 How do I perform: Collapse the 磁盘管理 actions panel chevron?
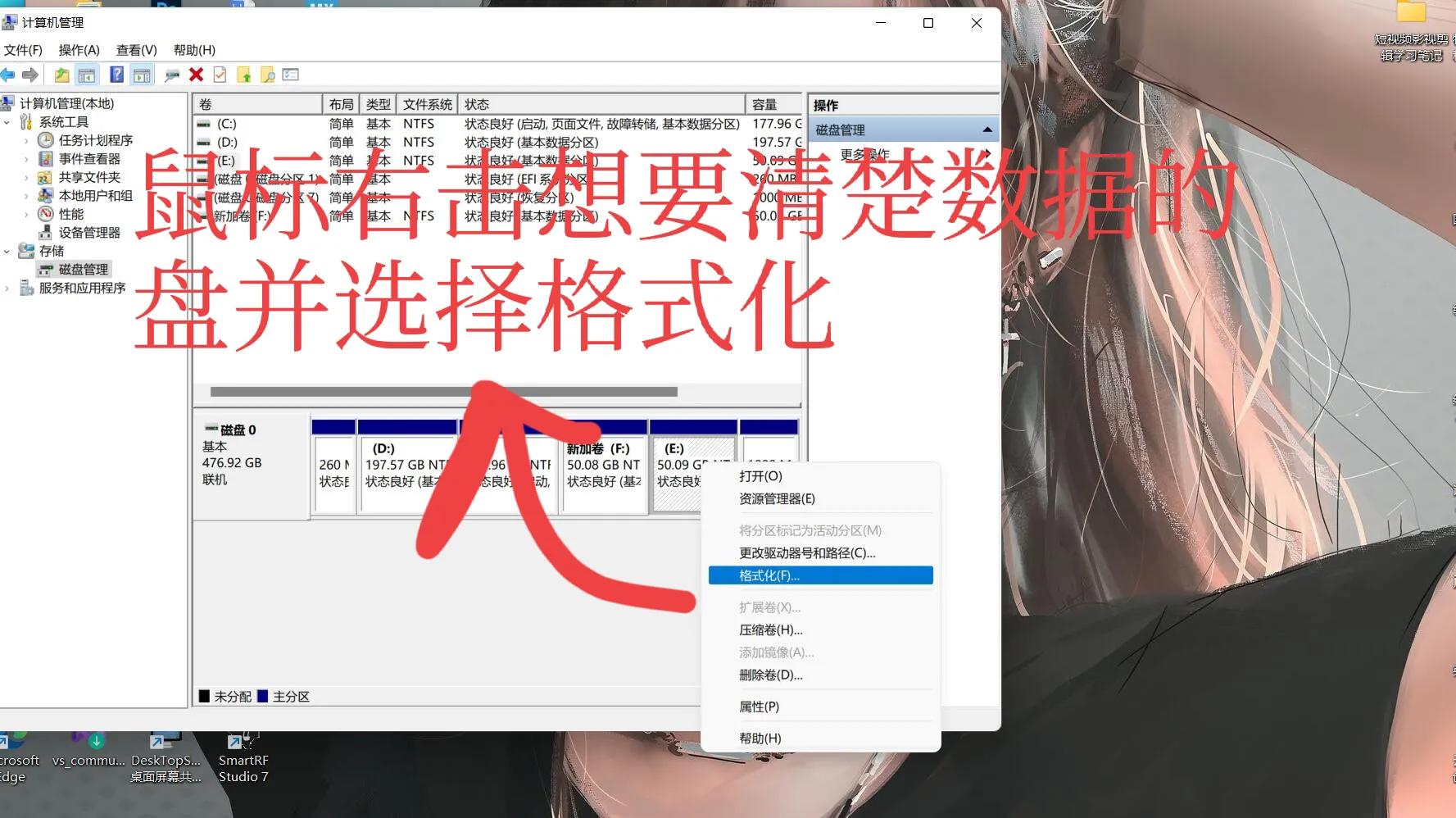988,129
